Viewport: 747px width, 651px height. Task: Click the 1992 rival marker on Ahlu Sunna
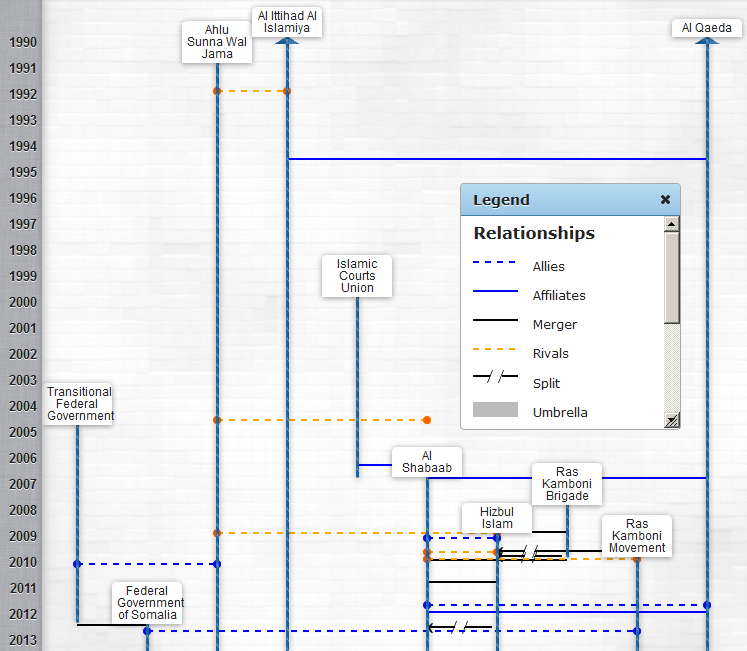[x=217, y=91]
